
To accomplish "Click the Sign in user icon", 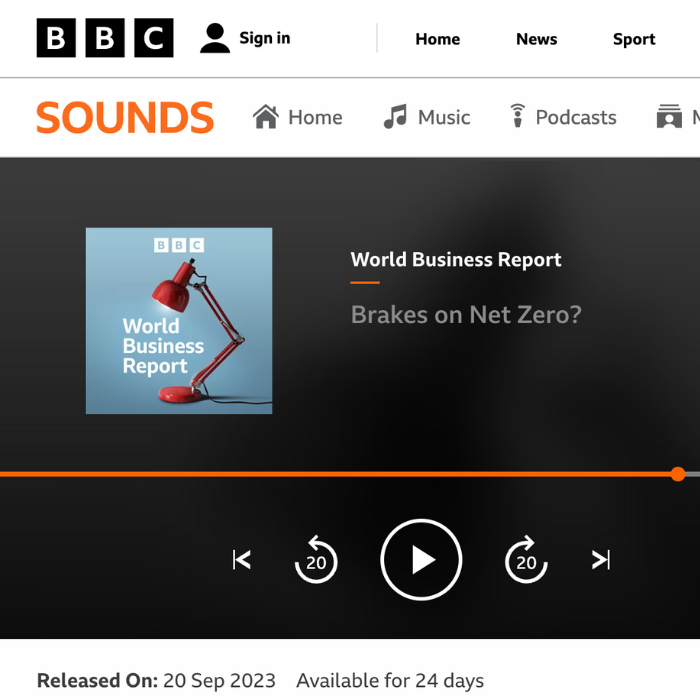I will click(215, 38).
